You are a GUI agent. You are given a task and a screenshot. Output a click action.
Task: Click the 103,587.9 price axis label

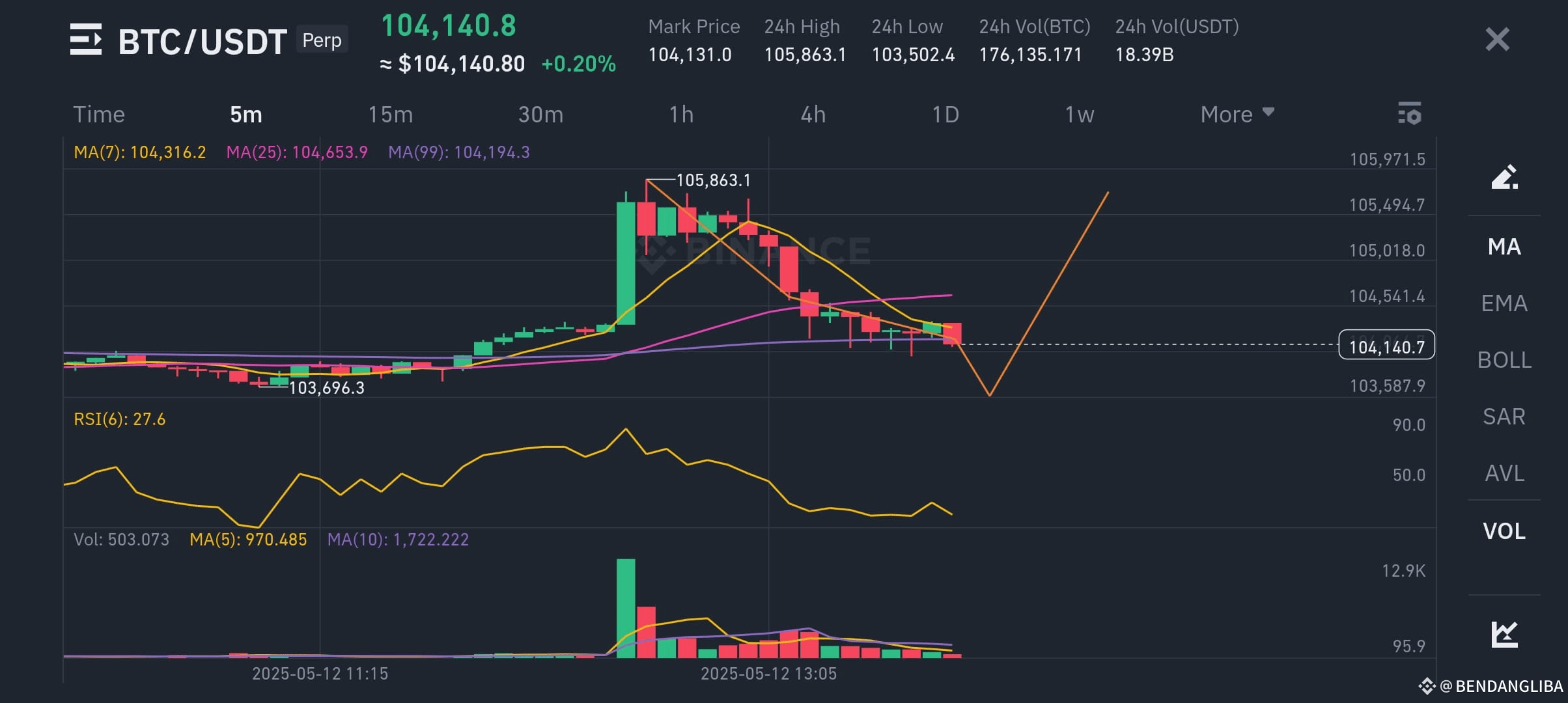click(x=1387, y=386)
